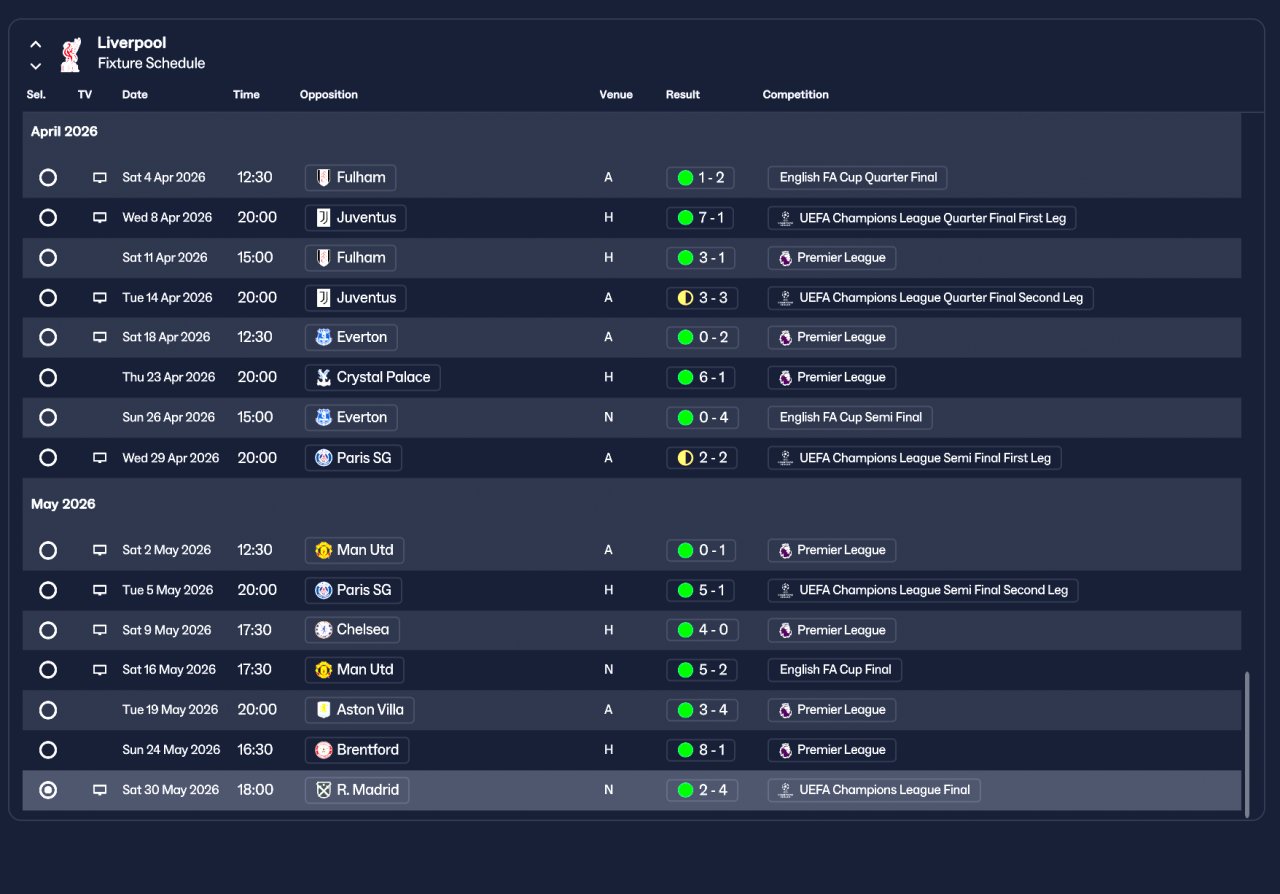The width and height of the screenshot is (1280, 894).
Task: Click the down chevron beside Liverpool
Action: point(36,66)
